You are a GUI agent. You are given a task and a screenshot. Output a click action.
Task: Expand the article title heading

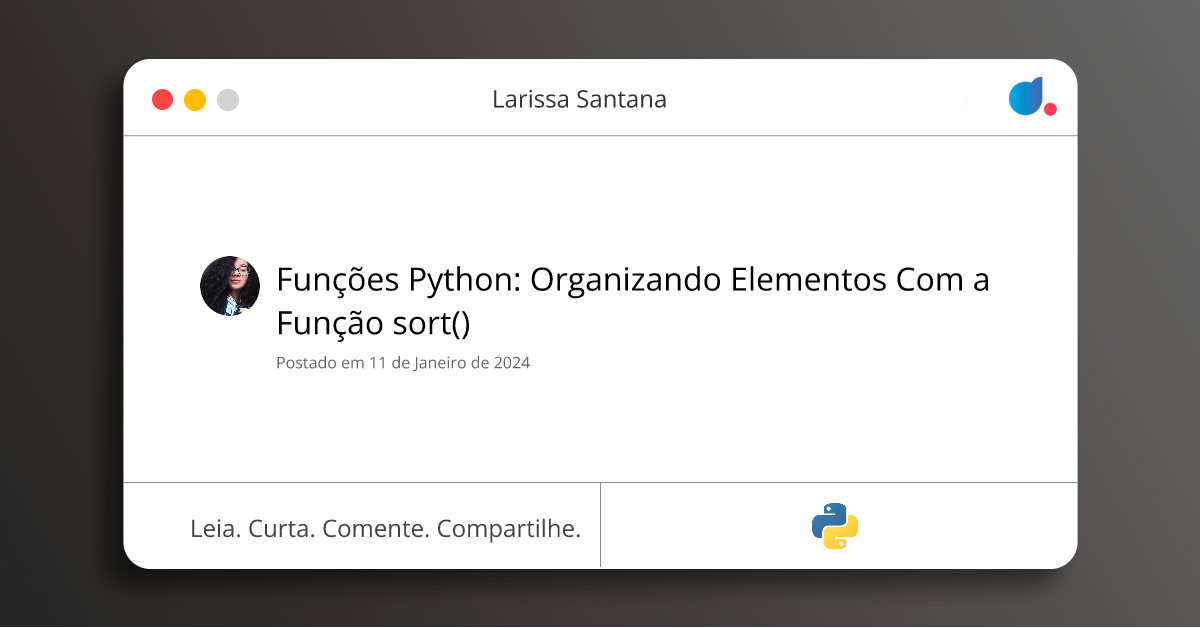[632, 303]
